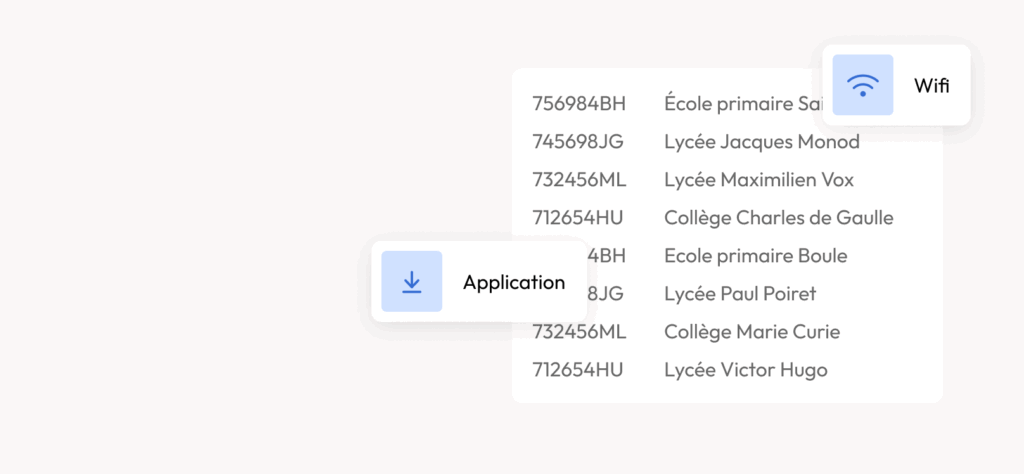This screenshot has width=1024, height=474.
Task: Click the blue Wifi signal icon
Action: point(862,85)
